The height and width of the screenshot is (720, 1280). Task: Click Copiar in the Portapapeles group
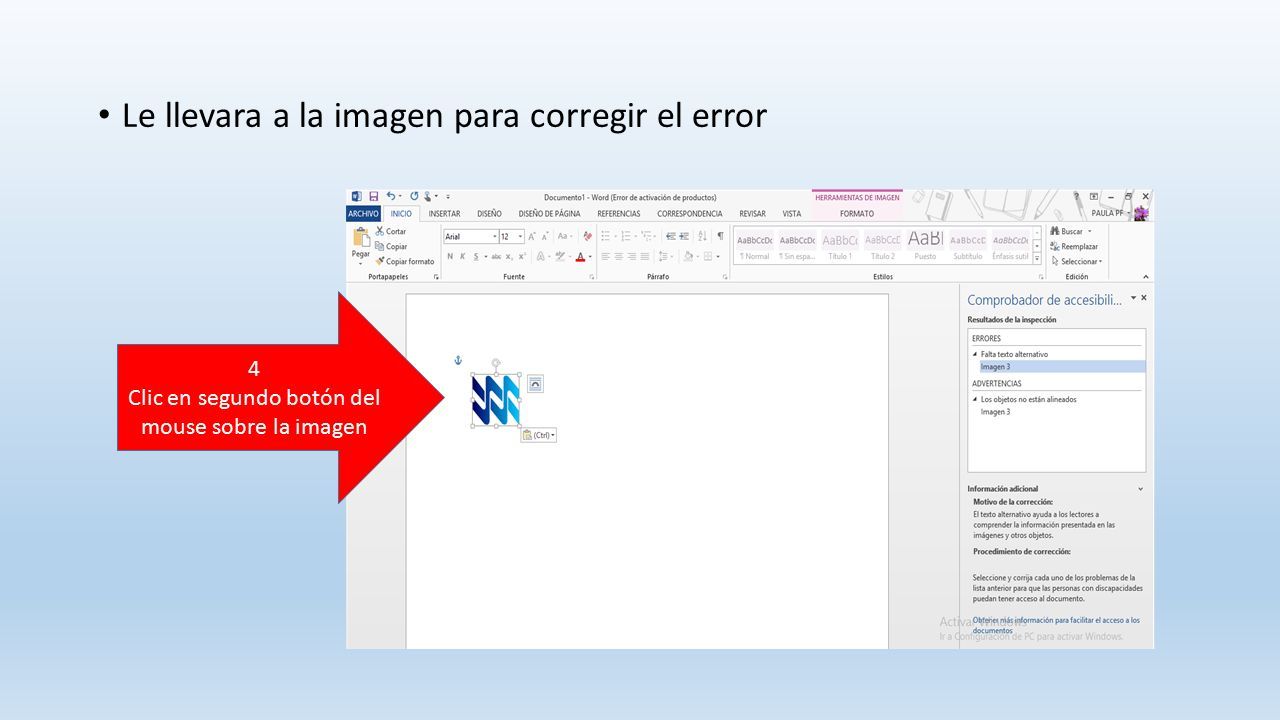click(x=391, y=246)
